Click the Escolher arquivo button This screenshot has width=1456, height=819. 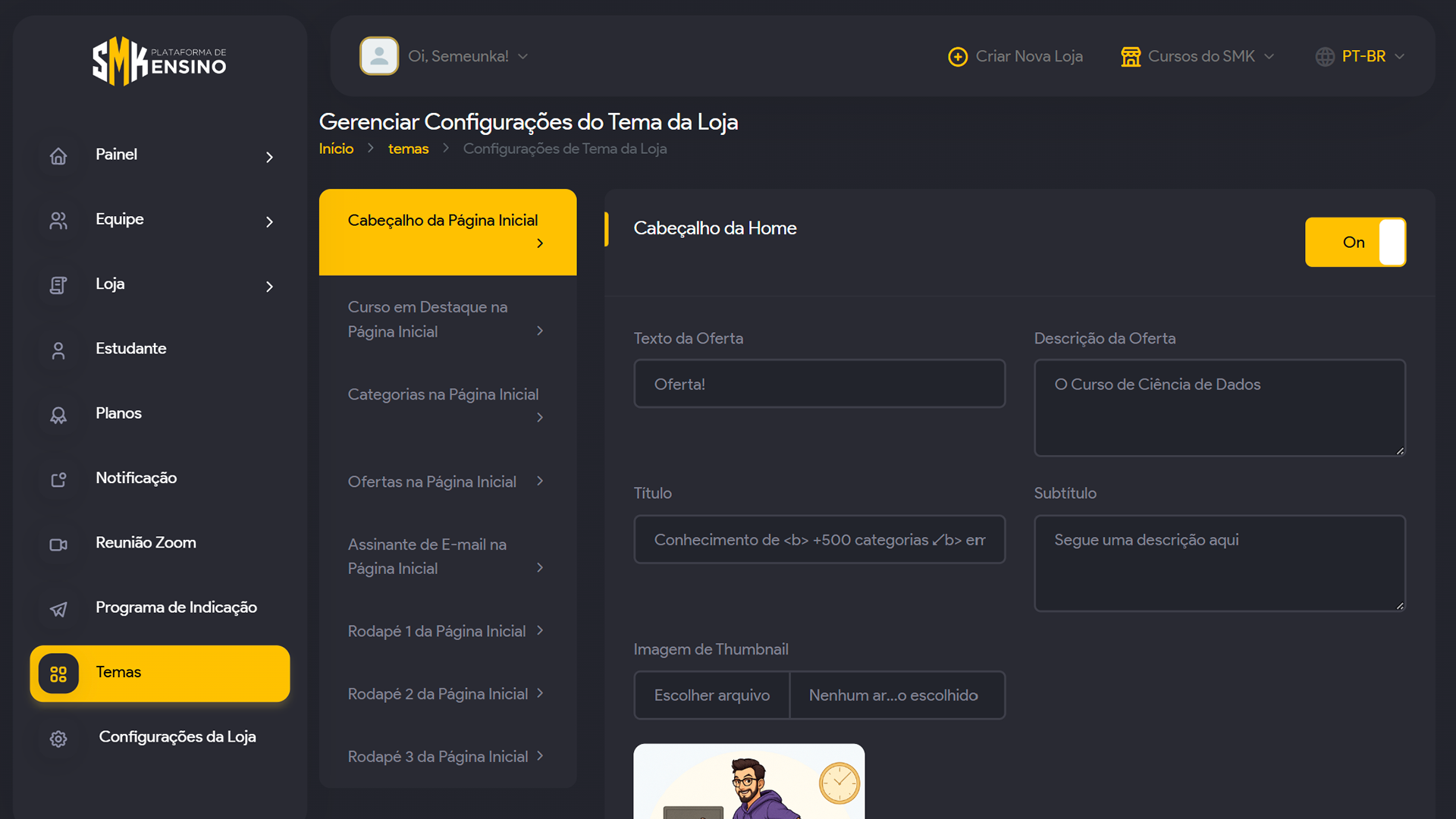pos(712,695)
